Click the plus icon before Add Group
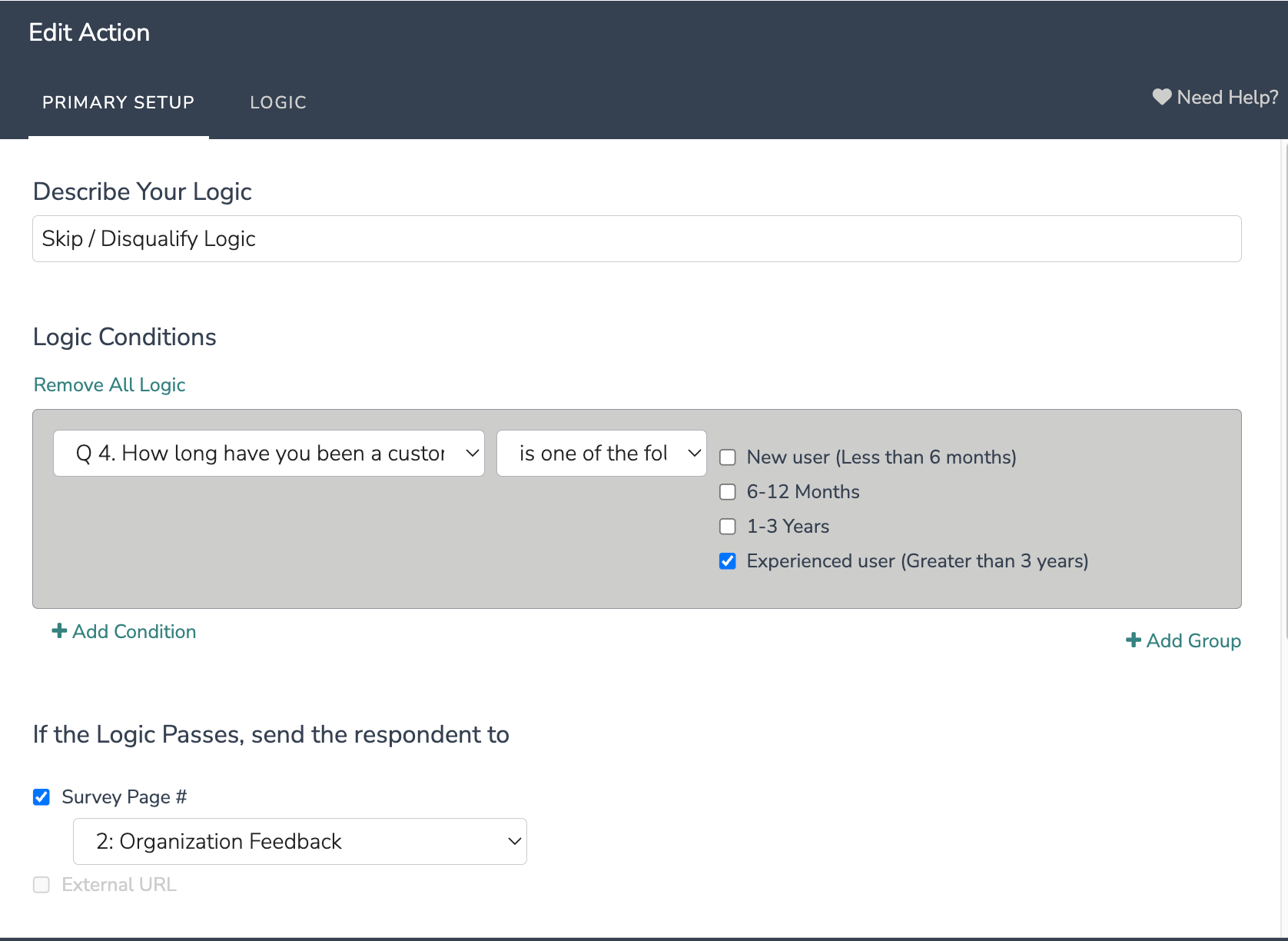Screen dimensions: 1288x941 coord(1133,640)
